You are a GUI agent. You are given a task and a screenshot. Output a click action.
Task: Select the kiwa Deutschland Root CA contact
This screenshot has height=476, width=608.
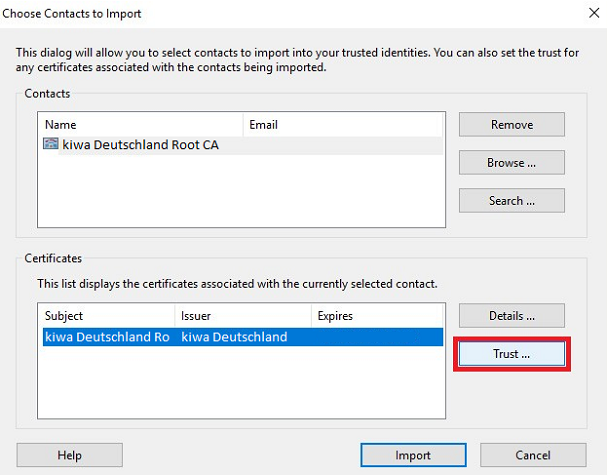coord(140,145)
